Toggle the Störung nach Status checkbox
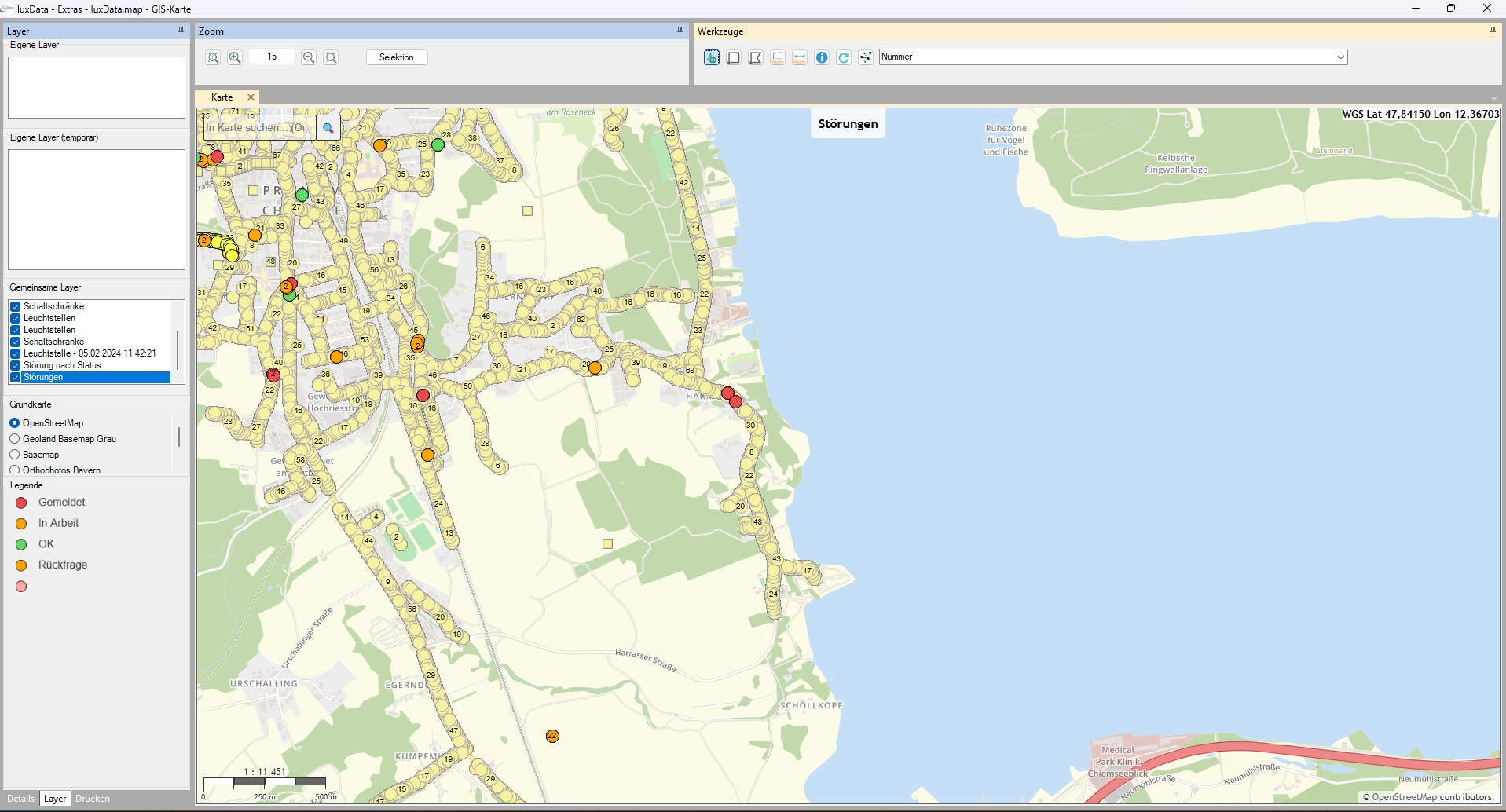1506x812 pixels. point(15,366)
